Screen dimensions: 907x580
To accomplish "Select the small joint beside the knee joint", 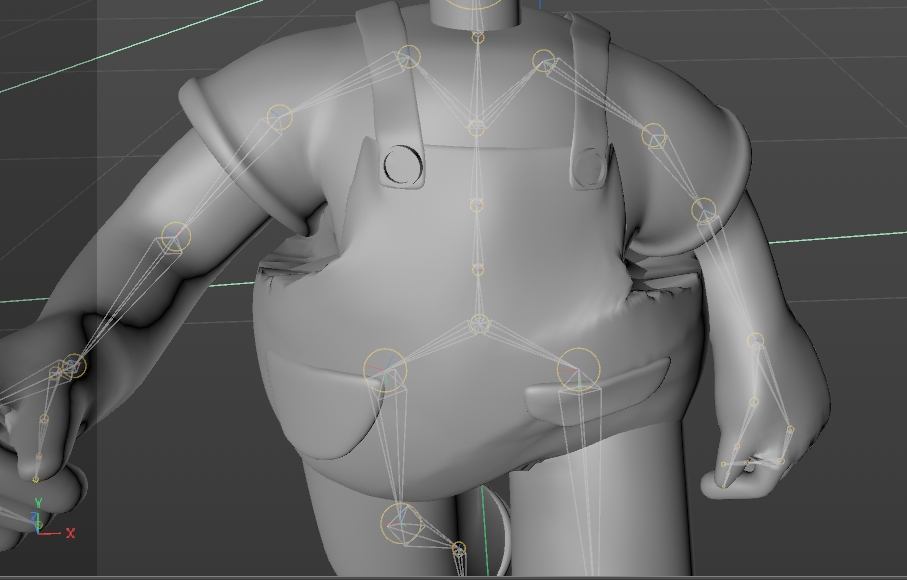I will click(x=459, y=548).
